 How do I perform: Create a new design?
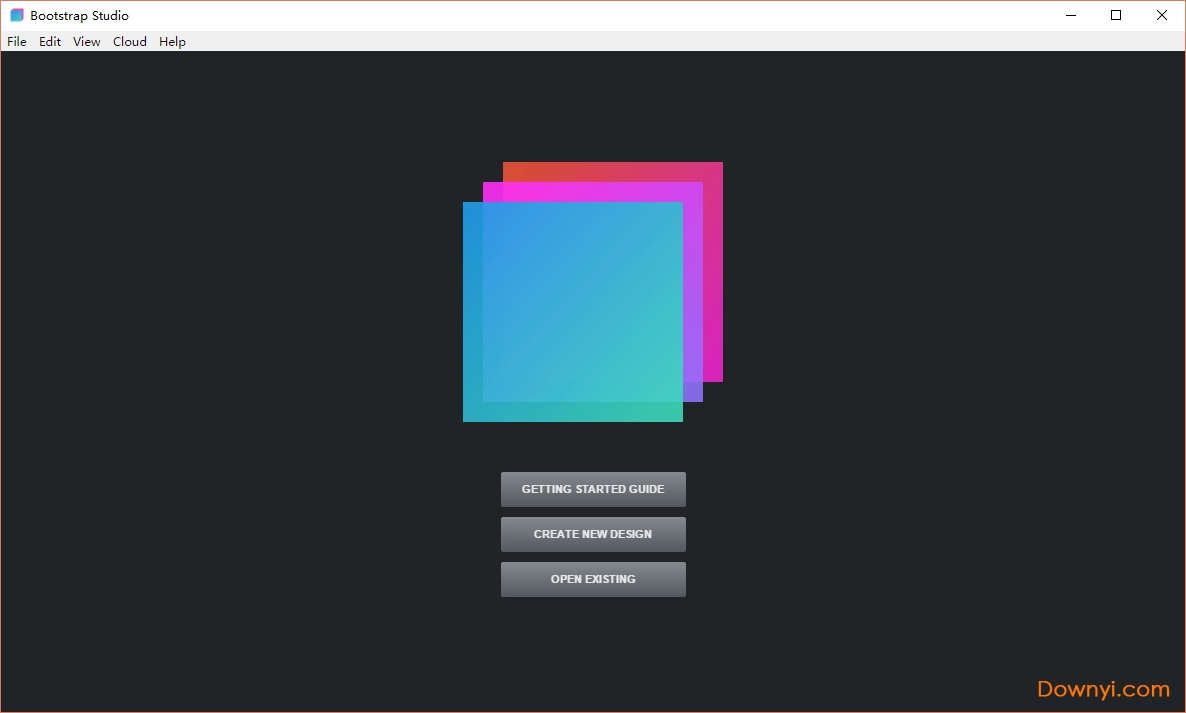(x=593, y=534)
